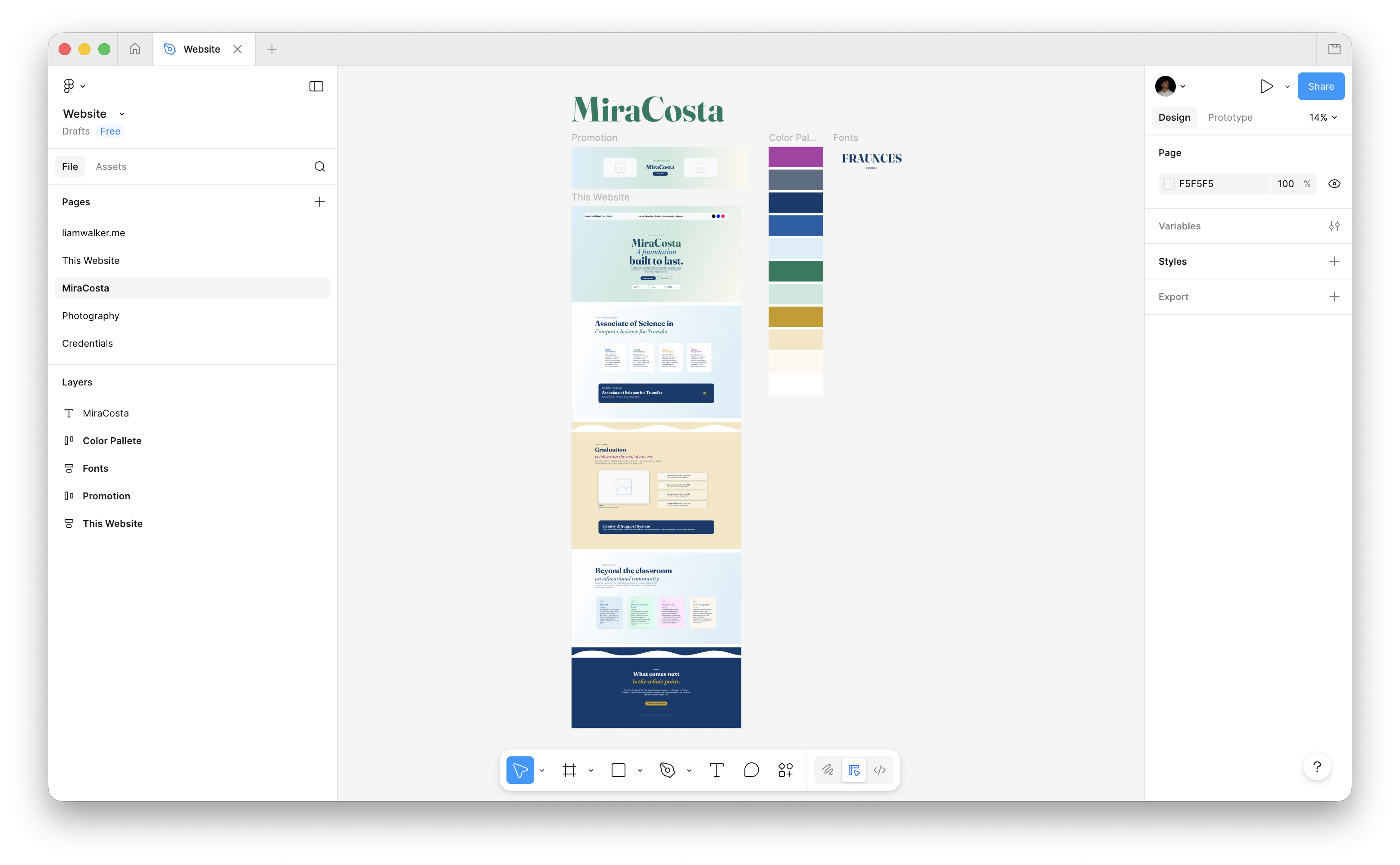Select the Rectangle shape tool
1400x865 pixels.
tap(618, 770)
